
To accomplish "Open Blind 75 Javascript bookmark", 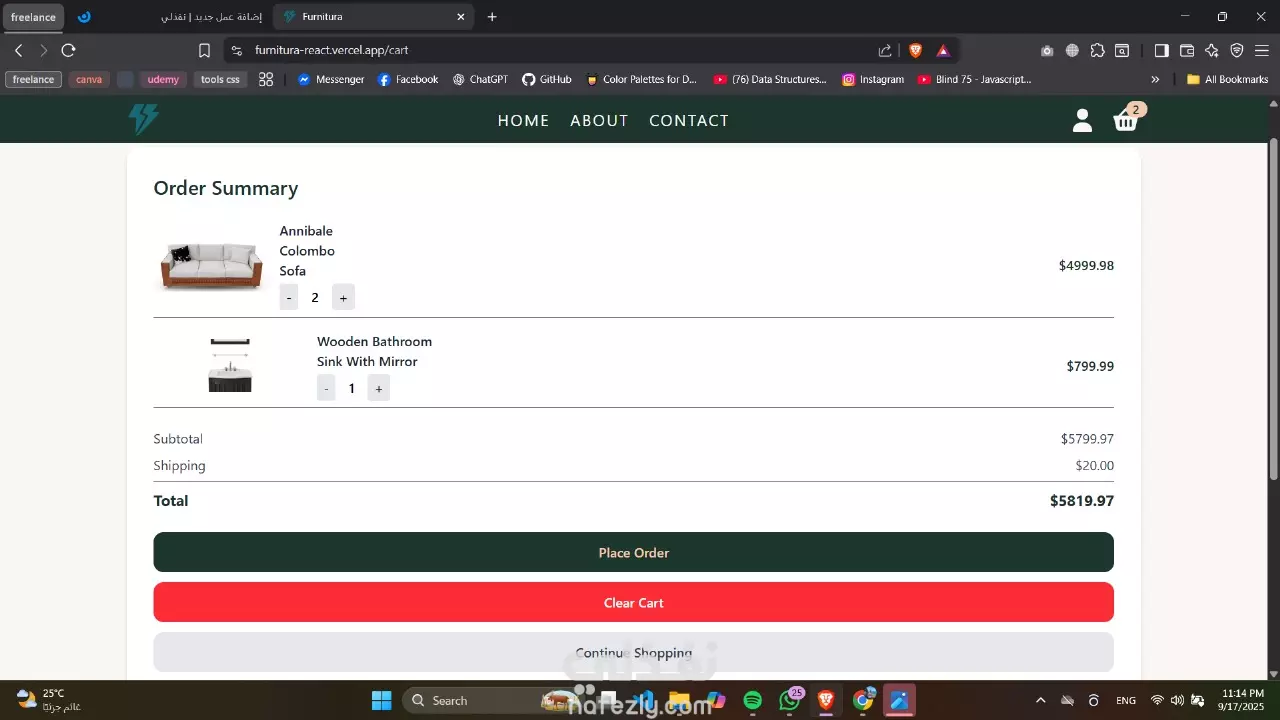I will tap(974, 79).
